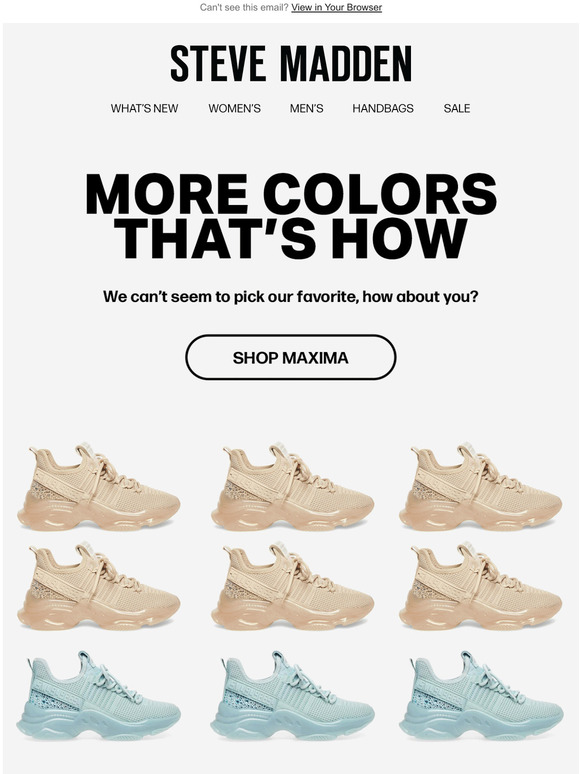Select the Men's navigation link

(x=307, y=109)
